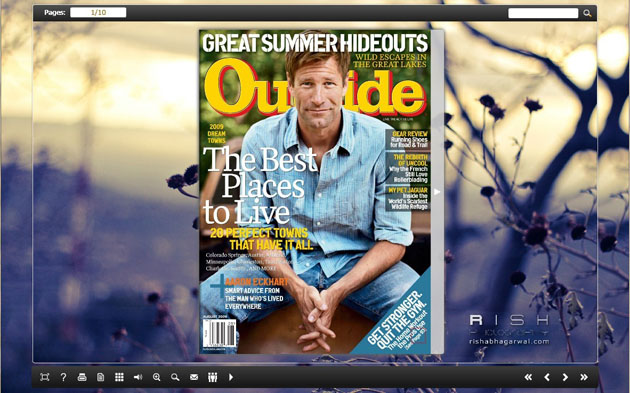
Task: Zoom in with the plus magnifier
Action: tap(156, 377)
